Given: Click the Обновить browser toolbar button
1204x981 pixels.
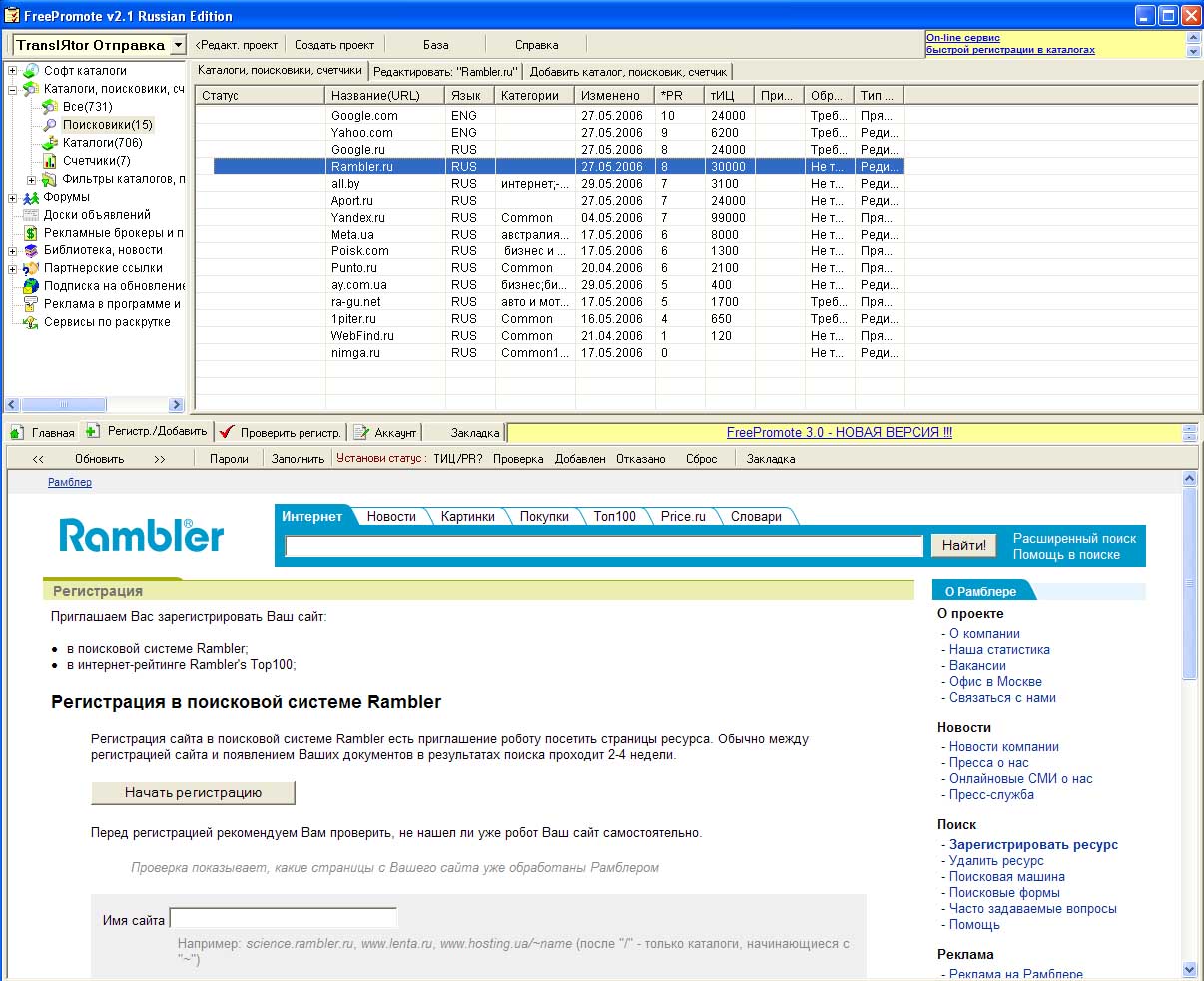Looking at the screenshot, I should (100, 459).
